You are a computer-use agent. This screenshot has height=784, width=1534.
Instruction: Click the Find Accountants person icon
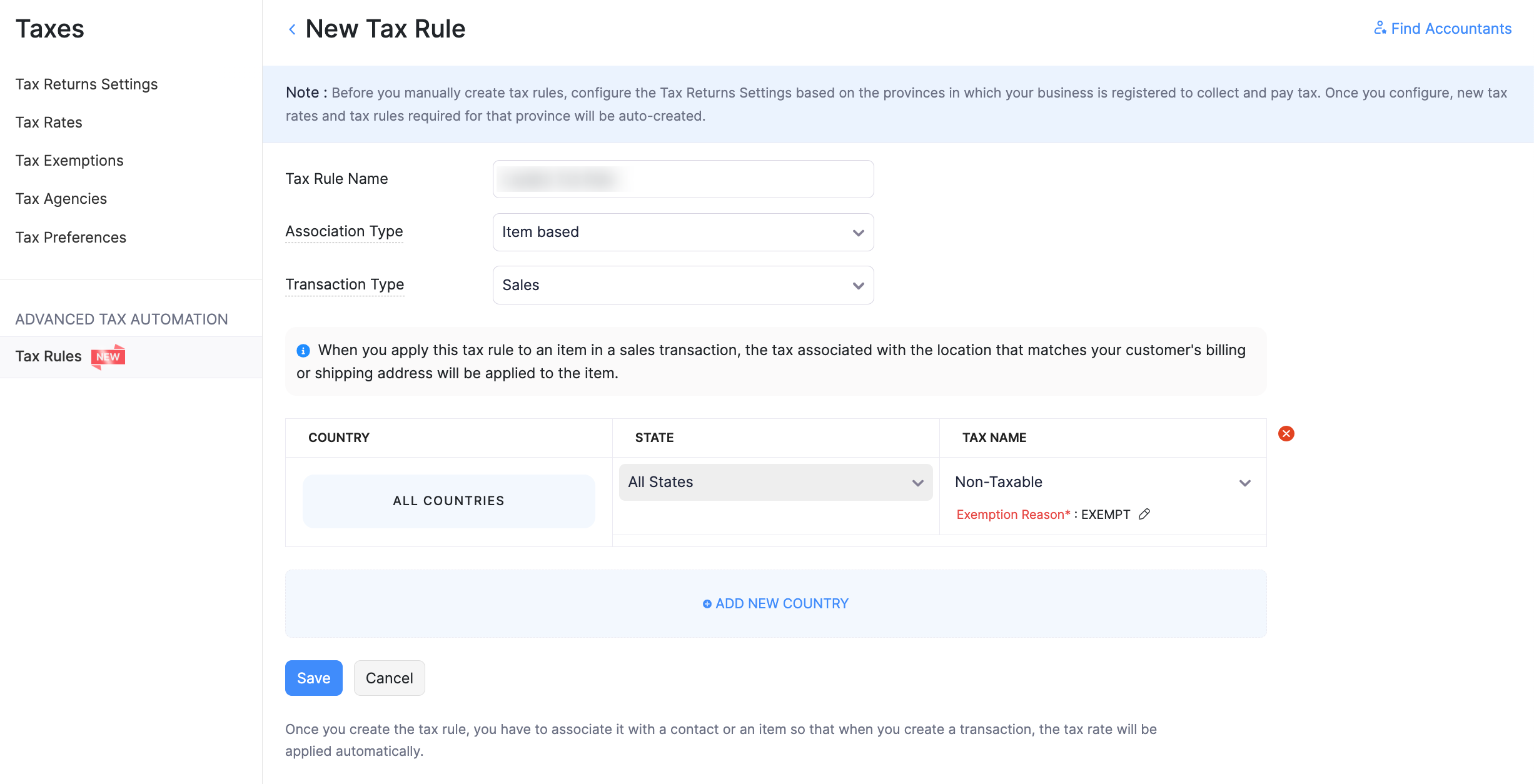1379,28
